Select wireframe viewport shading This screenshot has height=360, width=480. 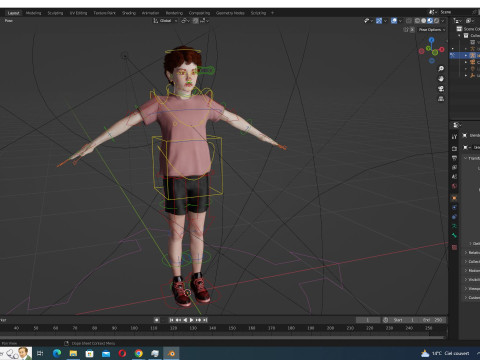click(417, 21)
